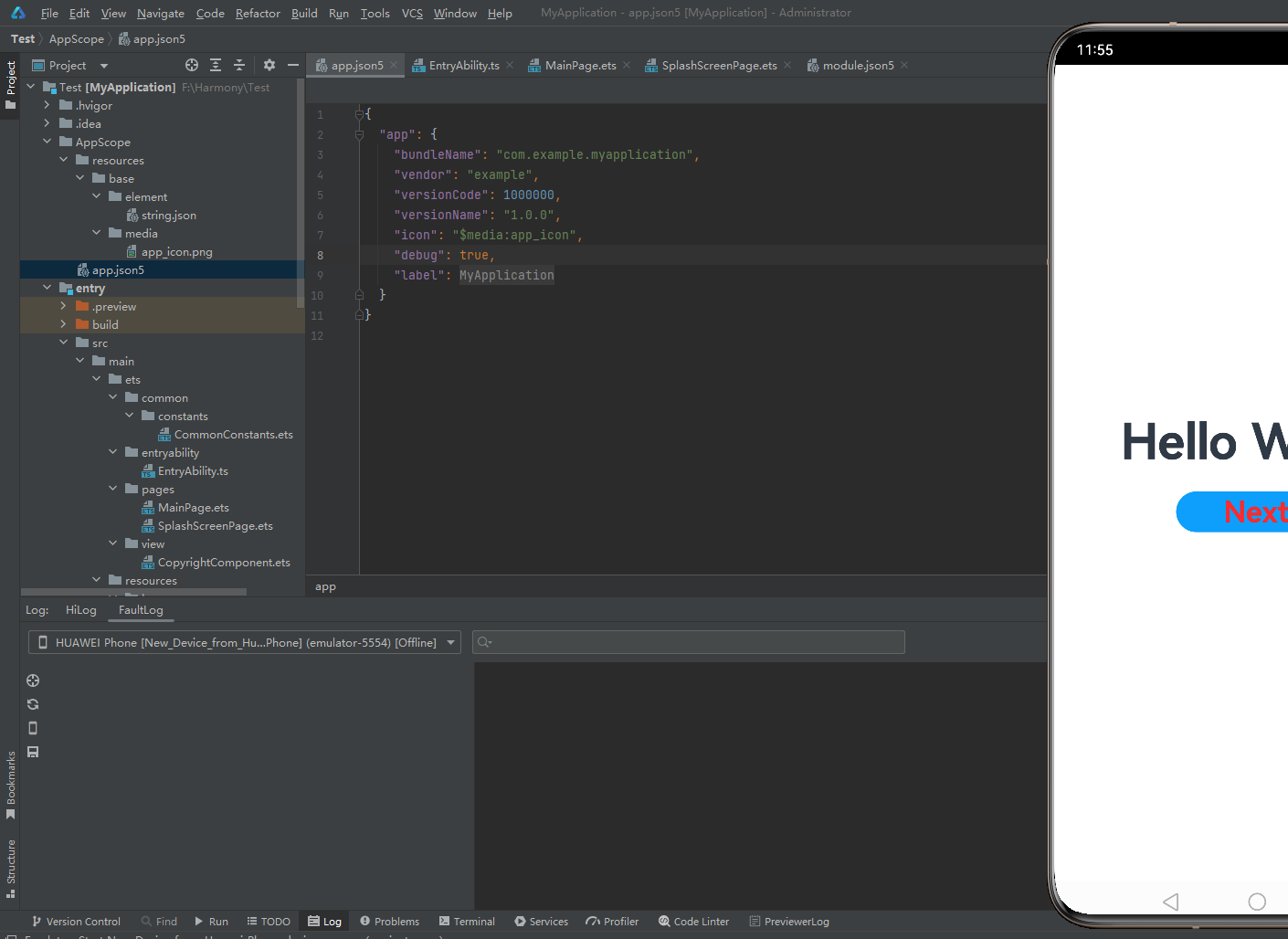This screenshot has height=939, width=1288.
Task: Click the Expand All icon in Project panel
Action: click(x=216, y=65)
